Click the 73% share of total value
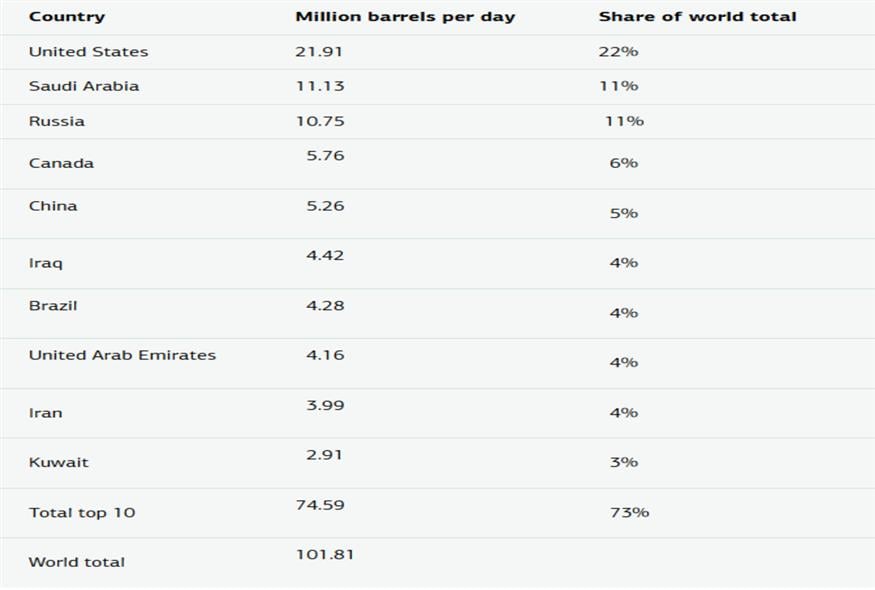Screen dimensions: 875x590 [x=629, y=512]
